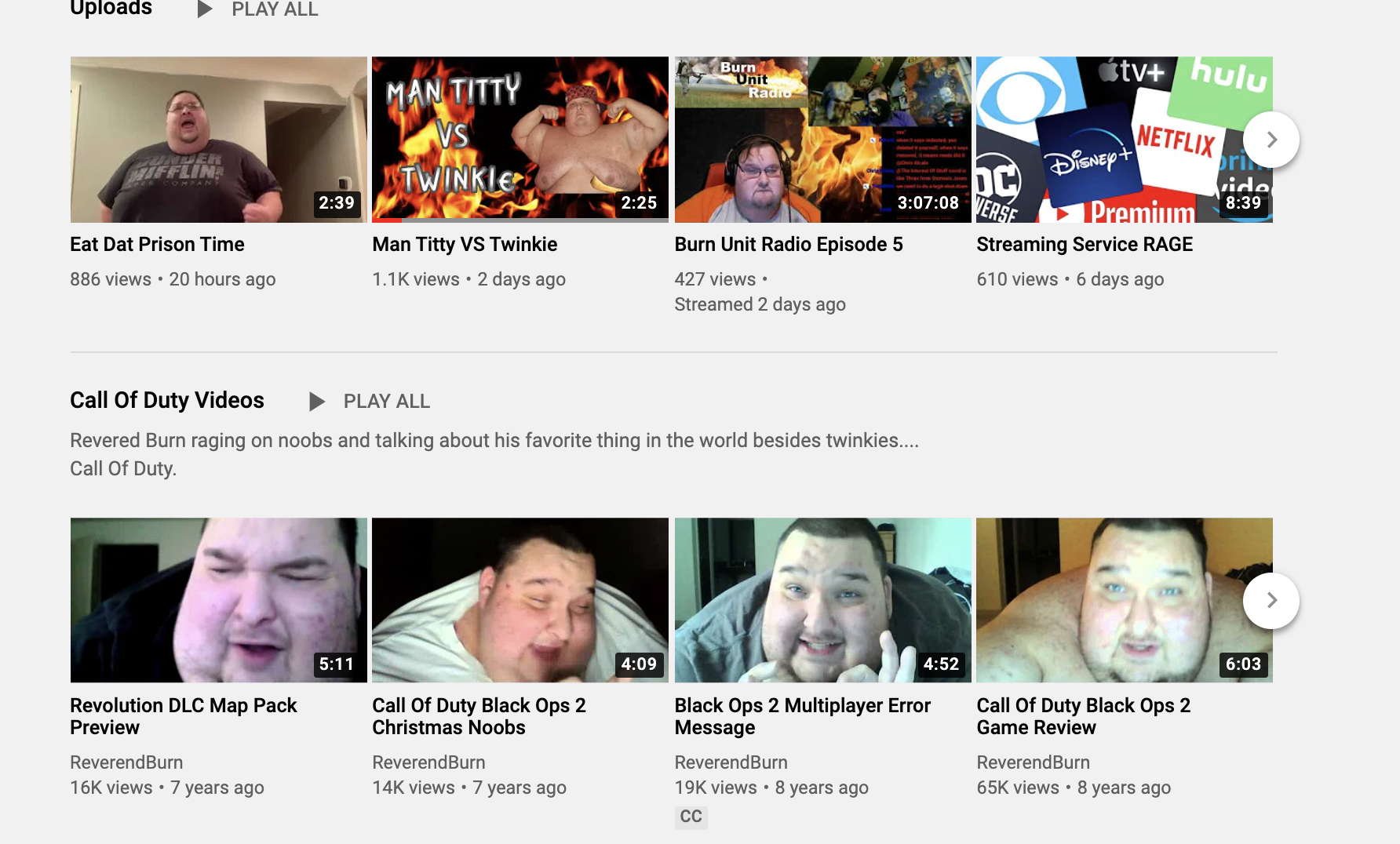Open the Man Titty VS Twinkie thumbnail
Viewport: 1400px width, 844px height.
520,140
